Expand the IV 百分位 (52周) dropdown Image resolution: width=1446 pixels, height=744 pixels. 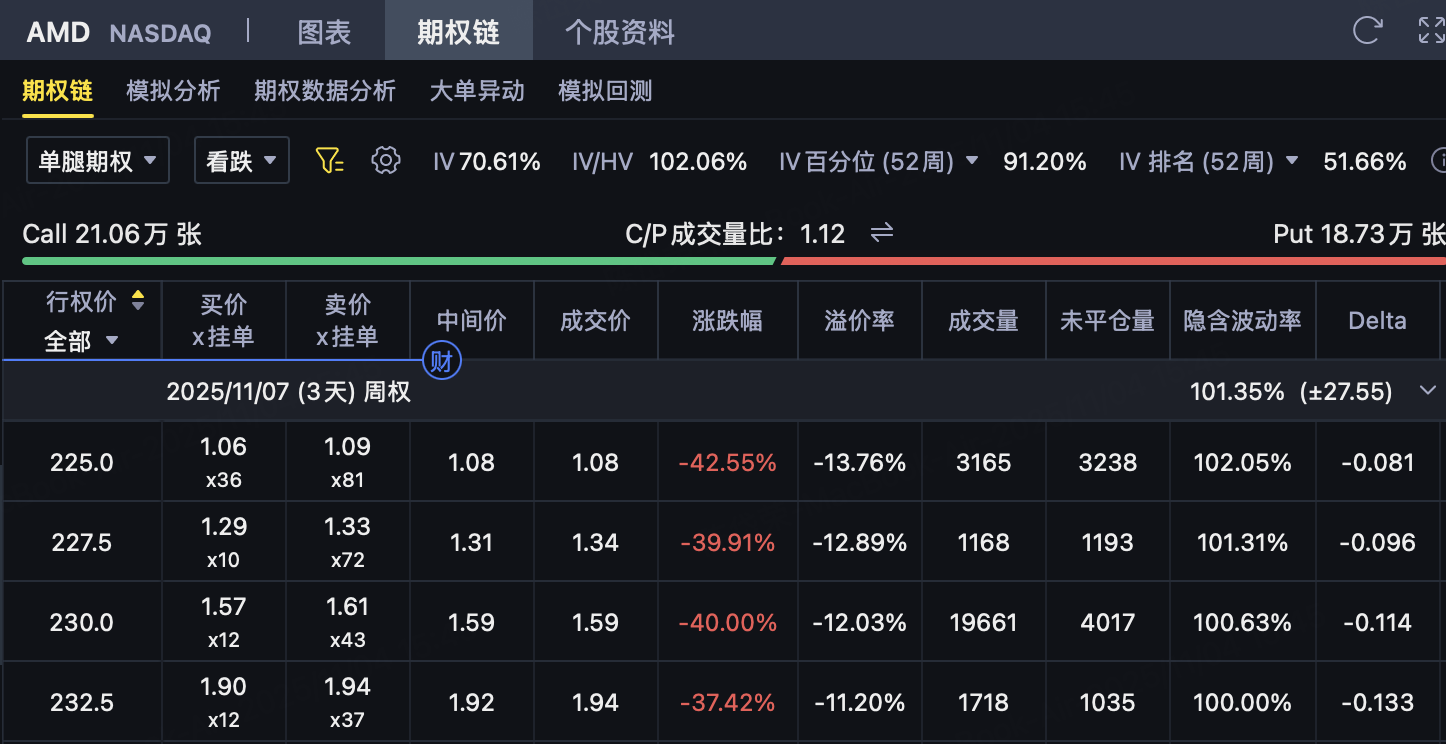972,161
